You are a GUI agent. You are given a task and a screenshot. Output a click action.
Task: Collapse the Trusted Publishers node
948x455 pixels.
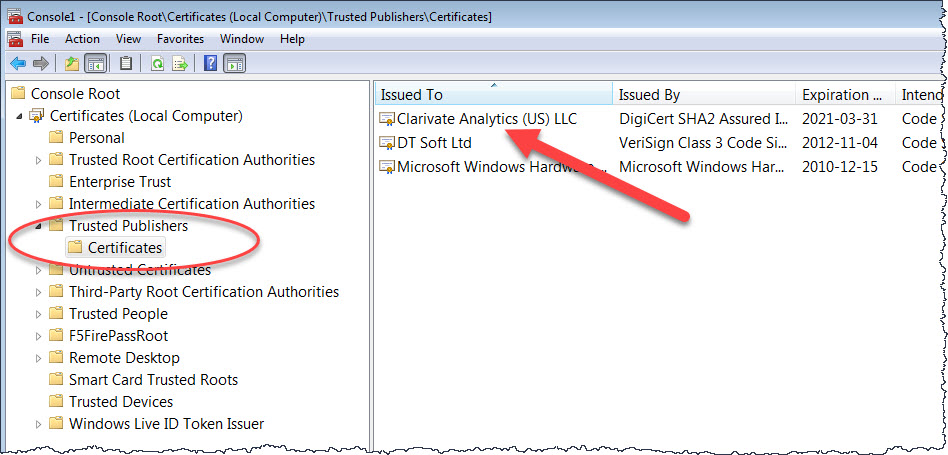pos(39,227)
